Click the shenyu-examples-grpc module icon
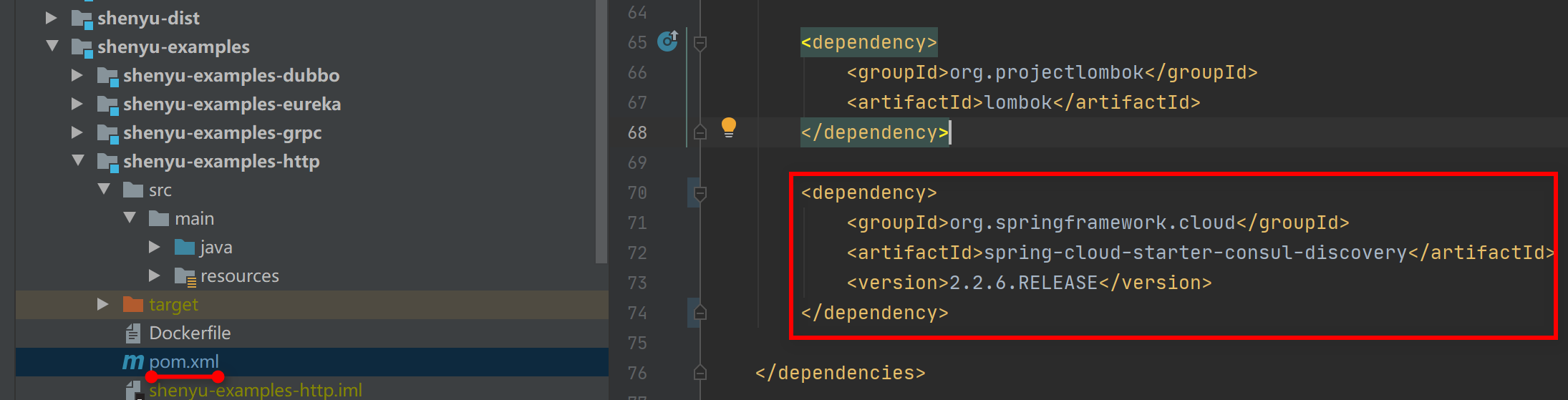This screenshot has width=1568, height=400. point(107,133)
